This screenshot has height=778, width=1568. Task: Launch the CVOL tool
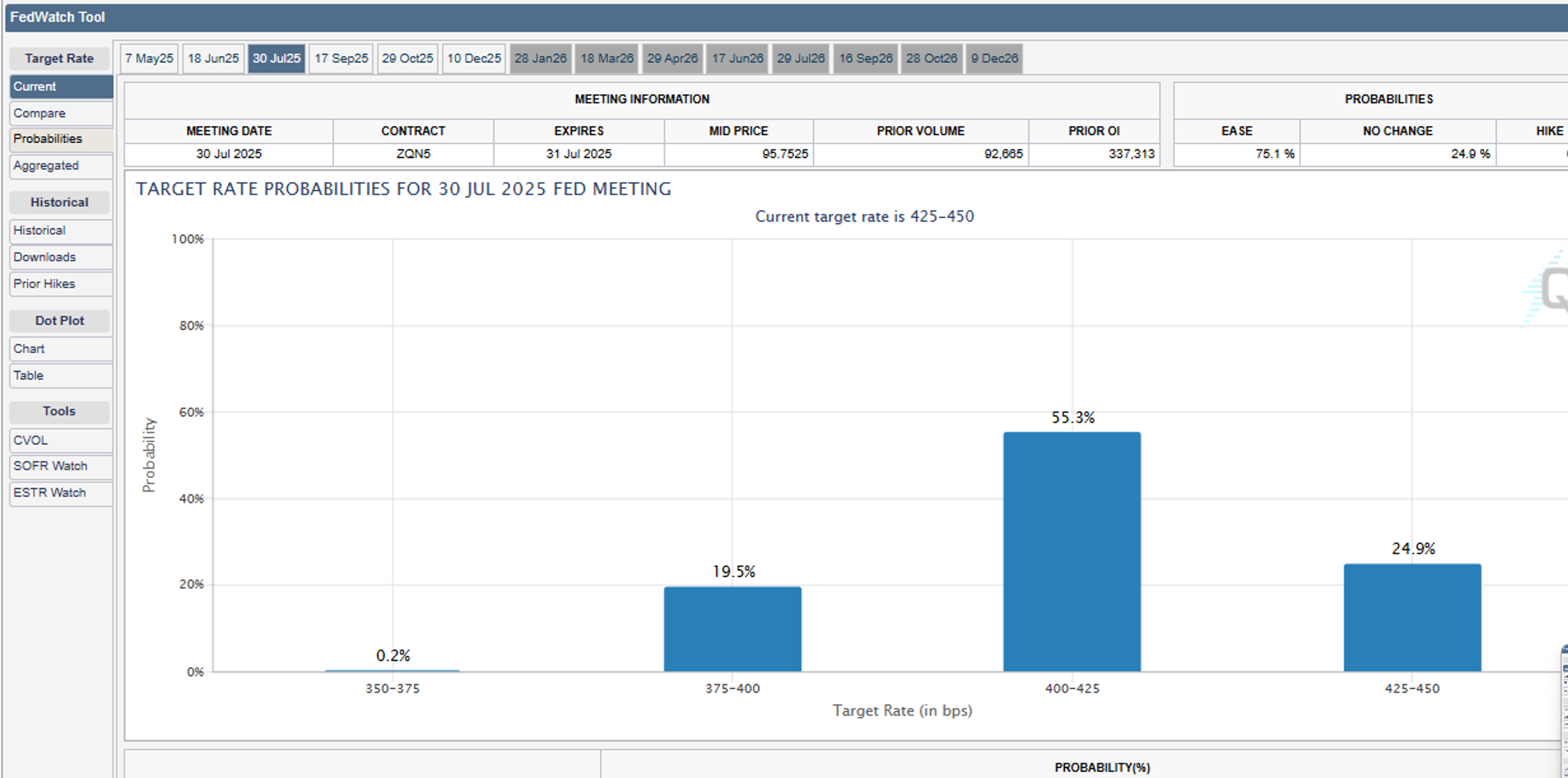[60, 440]
